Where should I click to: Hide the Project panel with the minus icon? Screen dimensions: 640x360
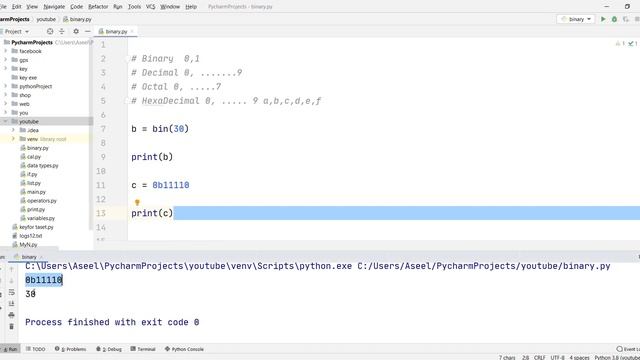click(87, 31)
